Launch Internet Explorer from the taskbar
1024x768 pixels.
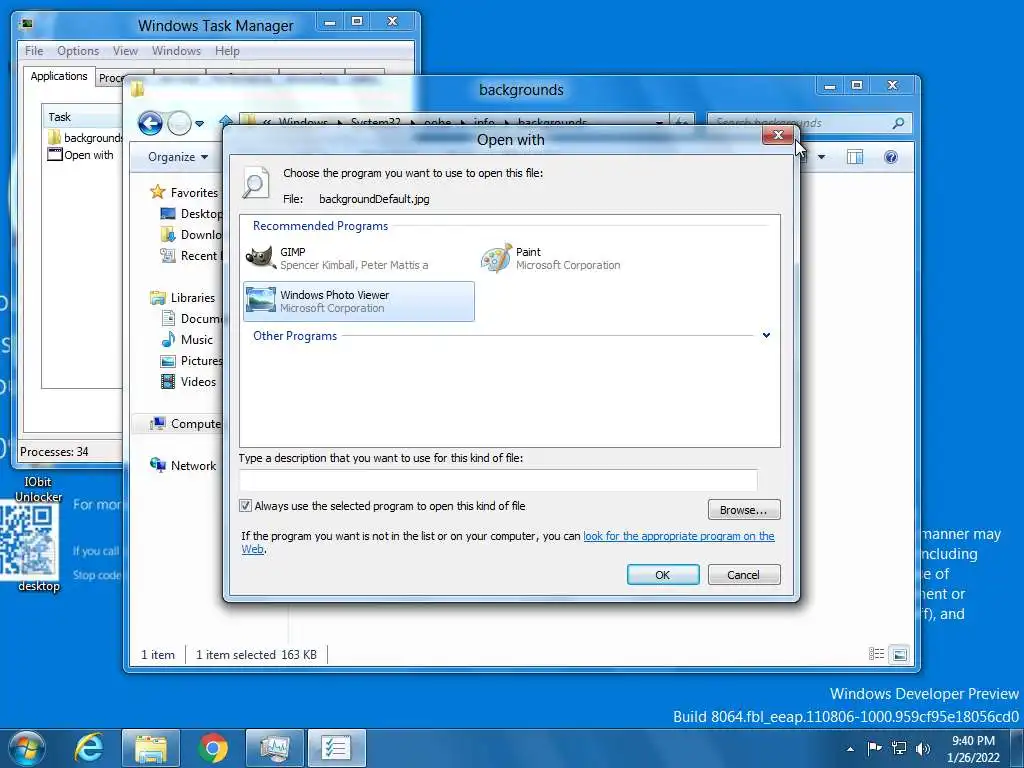(88, 748)
